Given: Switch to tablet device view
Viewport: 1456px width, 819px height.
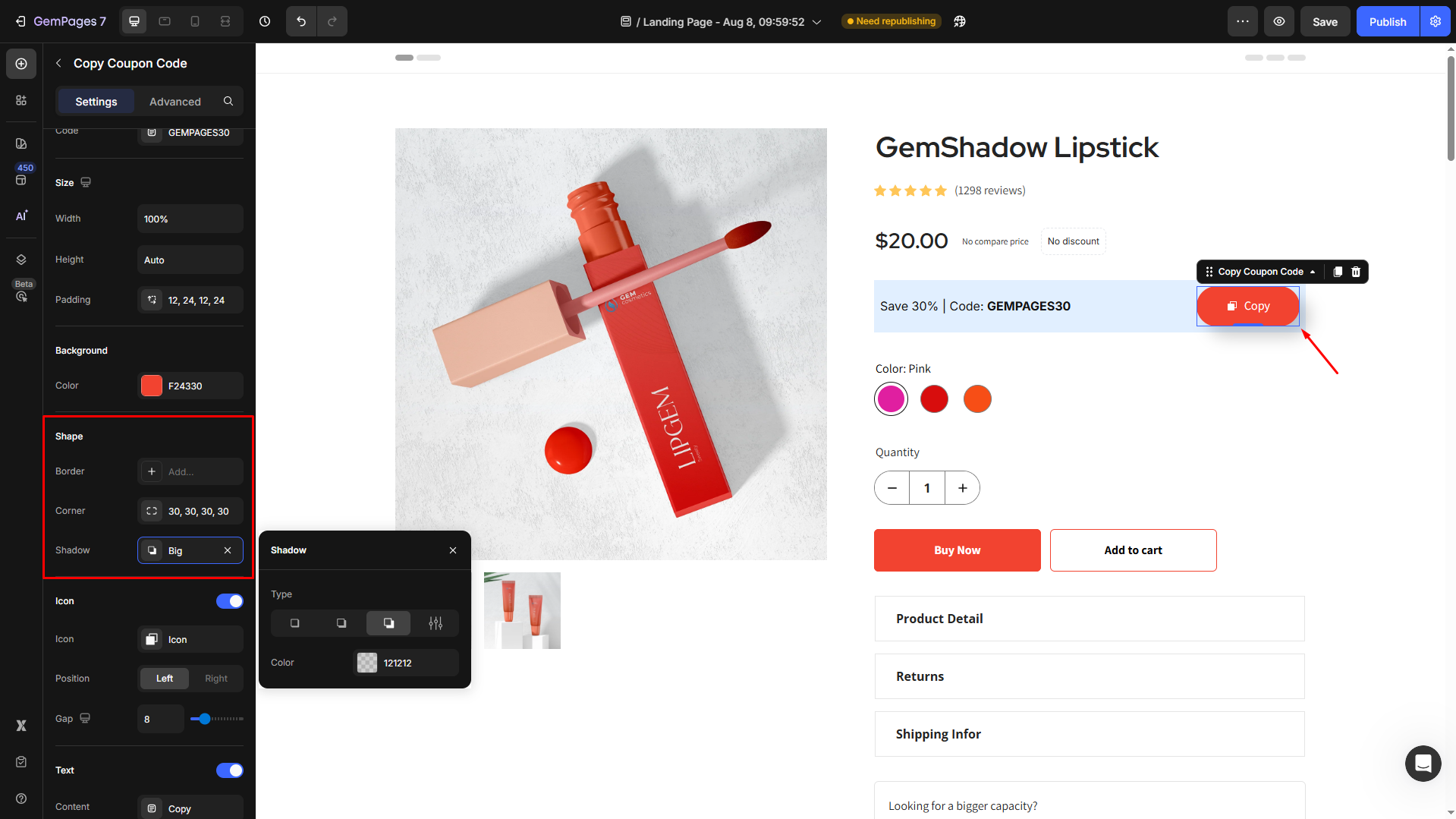Looking at the screenshot, I should tap(165, 21).
